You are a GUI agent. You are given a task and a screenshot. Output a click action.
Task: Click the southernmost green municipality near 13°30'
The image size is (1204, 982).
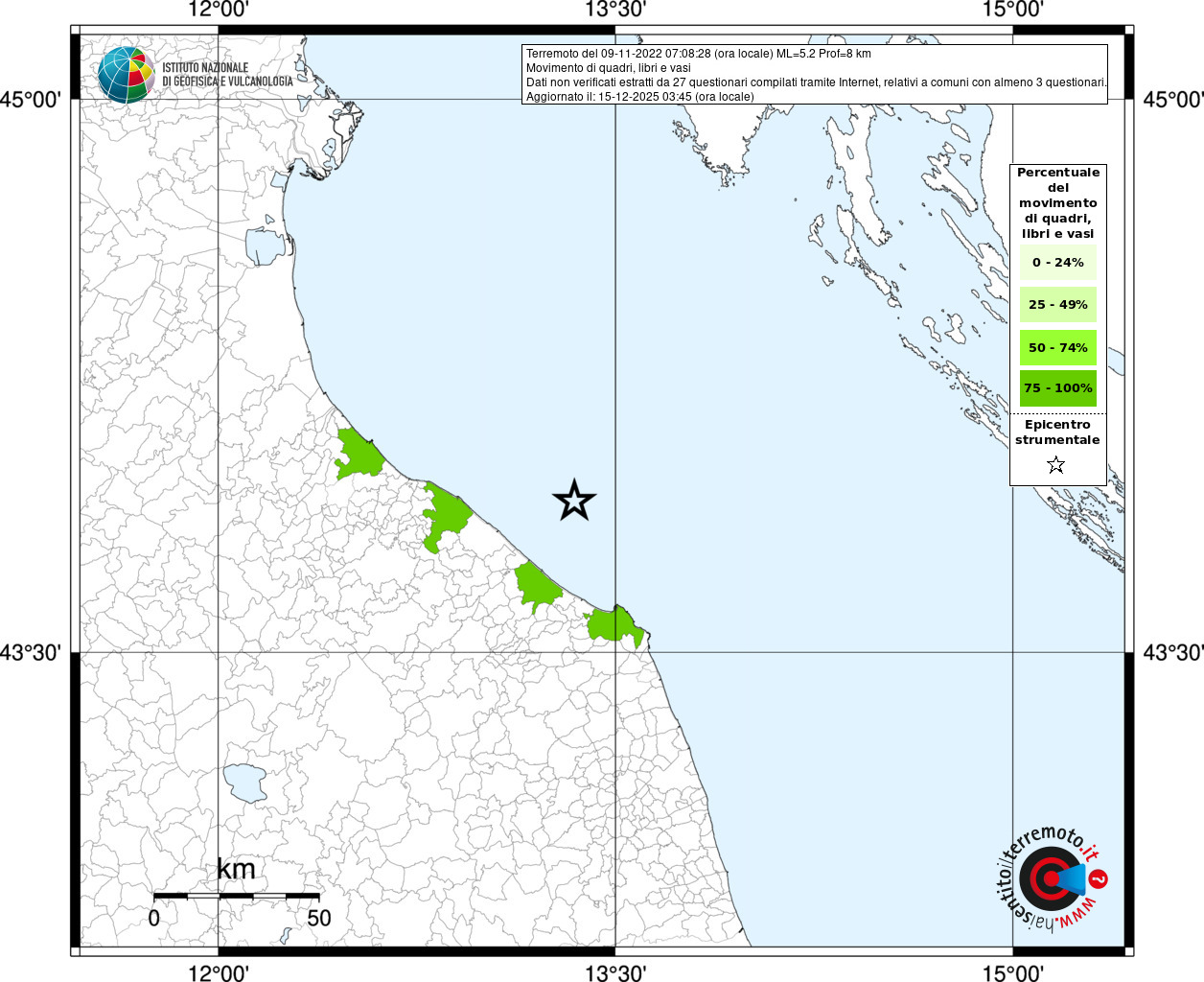point(614,625)
